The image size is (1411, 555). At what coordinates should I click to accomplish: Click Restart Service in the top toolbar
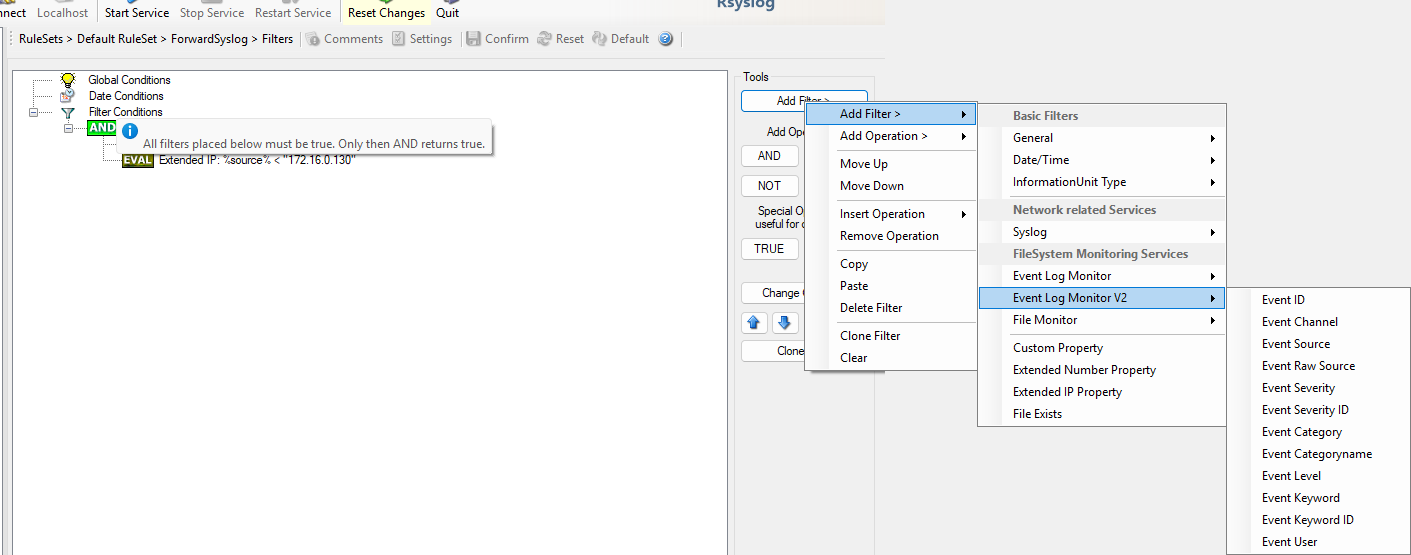[293, 13]
